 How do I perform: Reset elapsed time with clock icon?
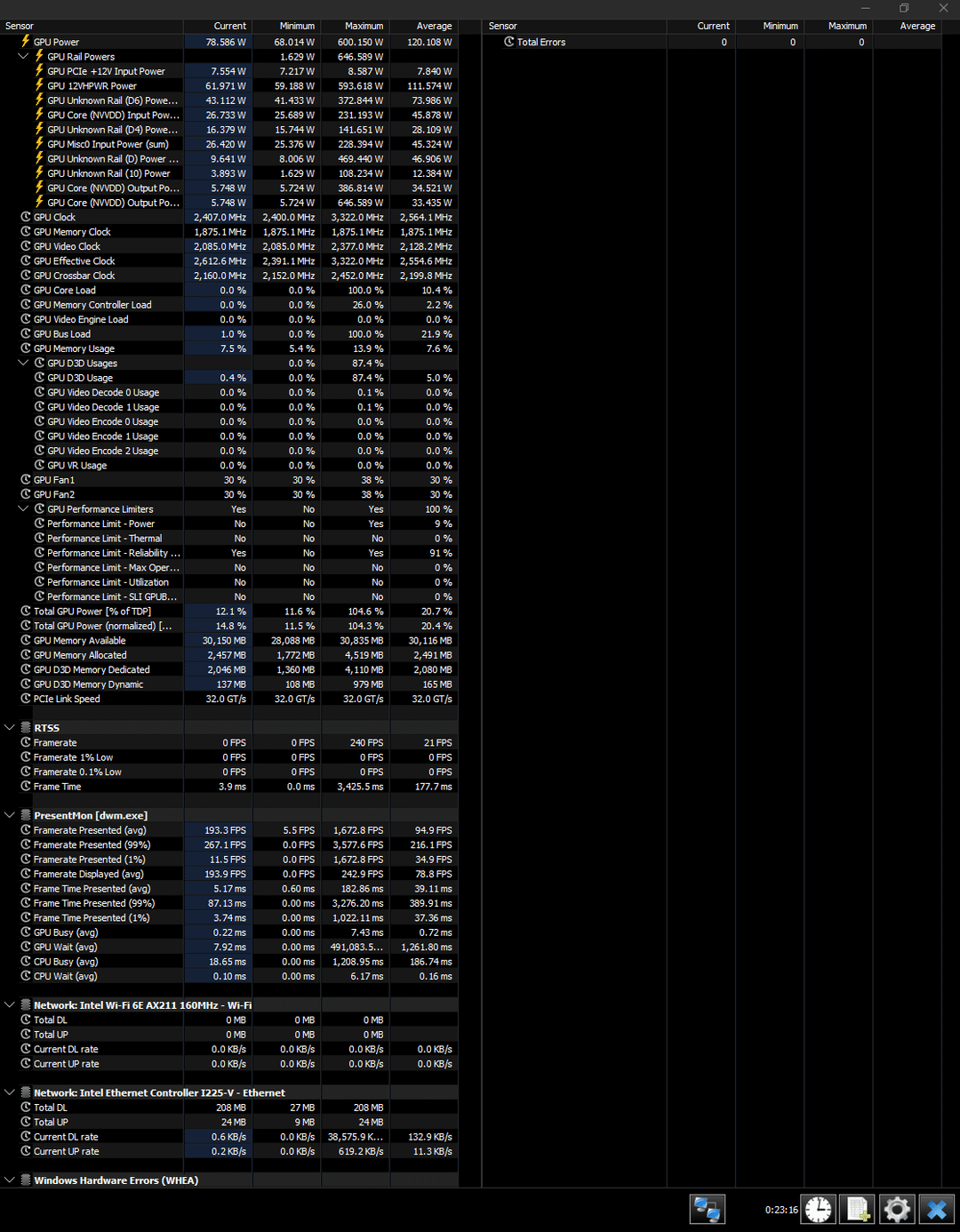pyautogui.click(x=818, y=1210)
